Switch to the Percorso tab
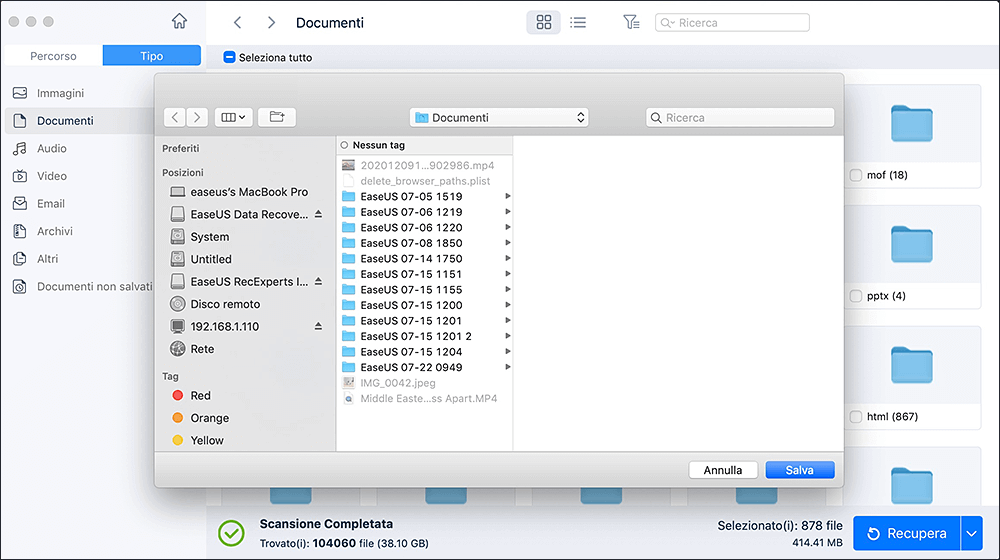Viewport: 1000px width, 560px height. (x=54, y=56)
